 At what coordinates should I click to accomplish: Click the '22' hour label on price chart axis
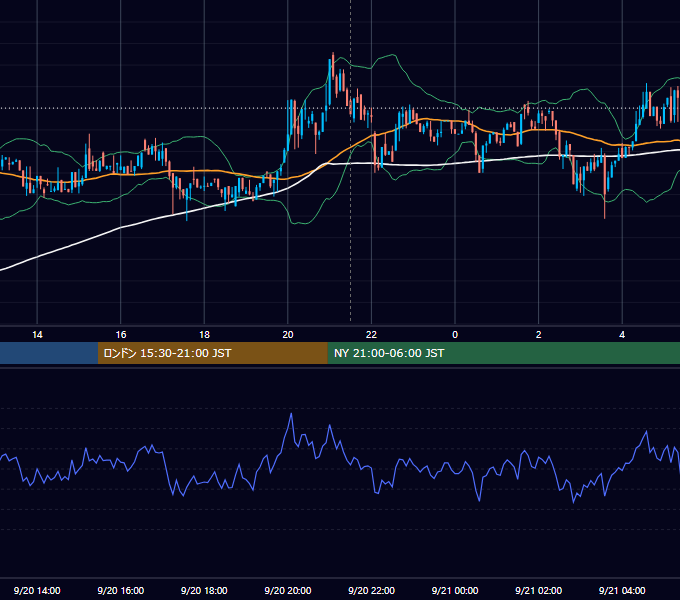tap(371, 335)
